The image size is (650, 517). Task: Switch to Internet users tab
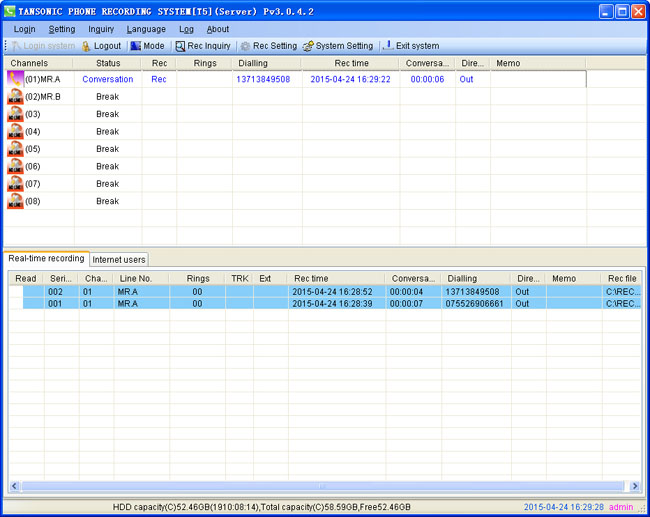click(119, 259)
